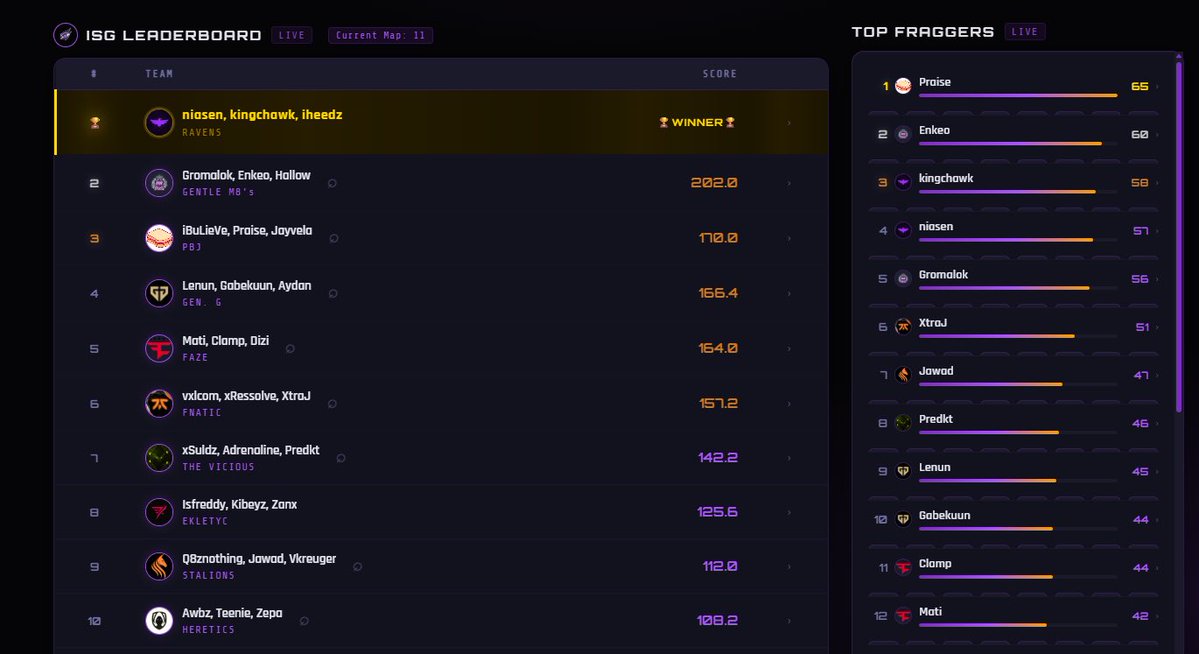This screenshot has width=1199, height=654.
Task: Click the Gen. G team logo
Action: coord(159,293)
